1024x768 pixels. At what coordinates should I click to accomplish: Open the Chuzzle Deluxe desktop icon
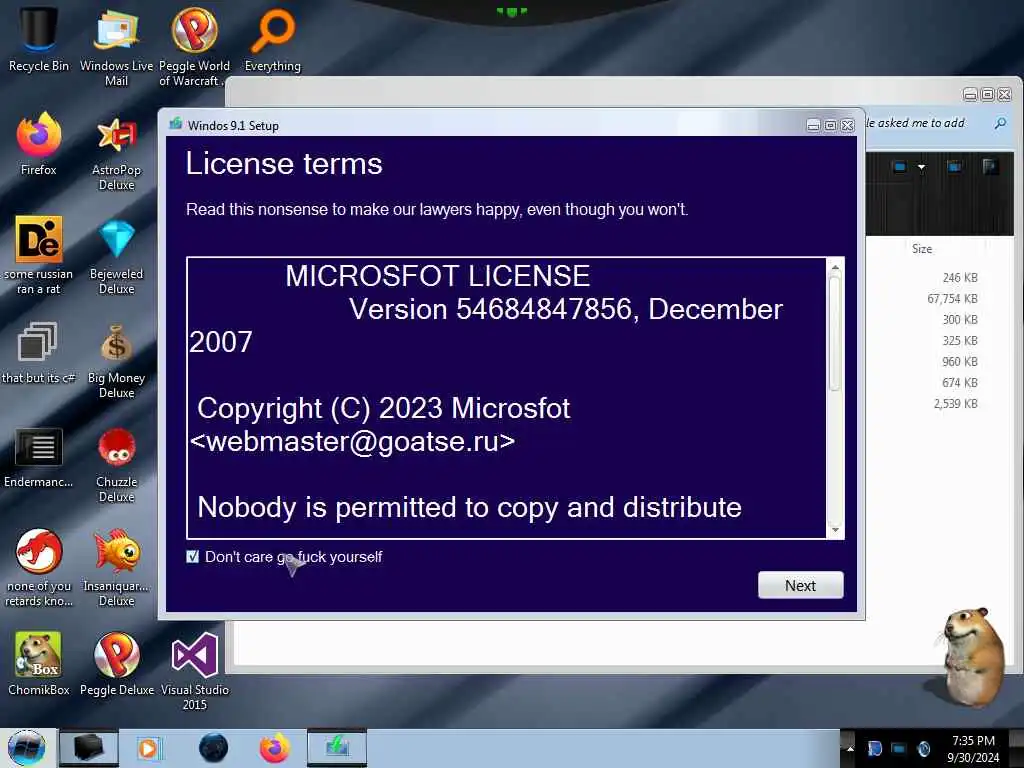116,465
